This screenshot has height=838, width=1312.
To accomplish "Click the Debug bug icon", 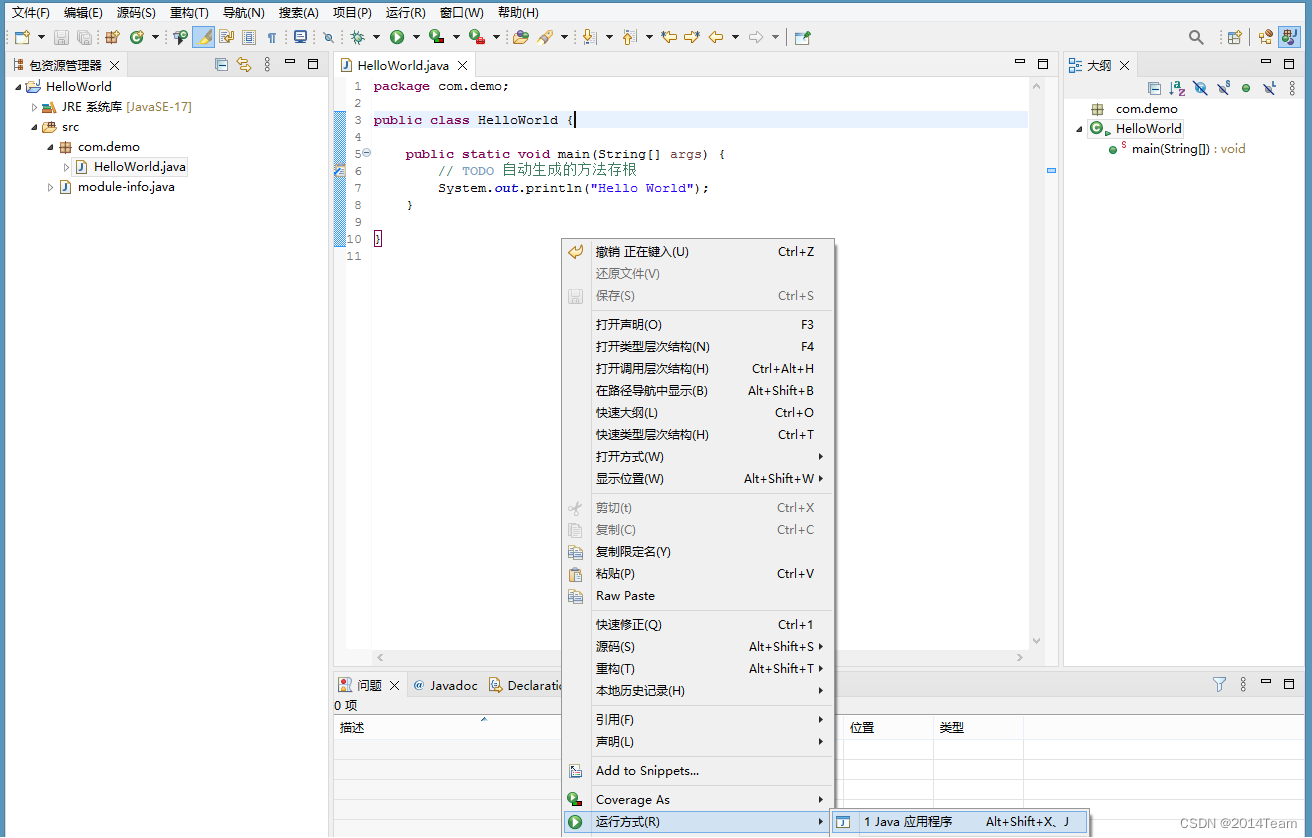I will pos(357,37).
